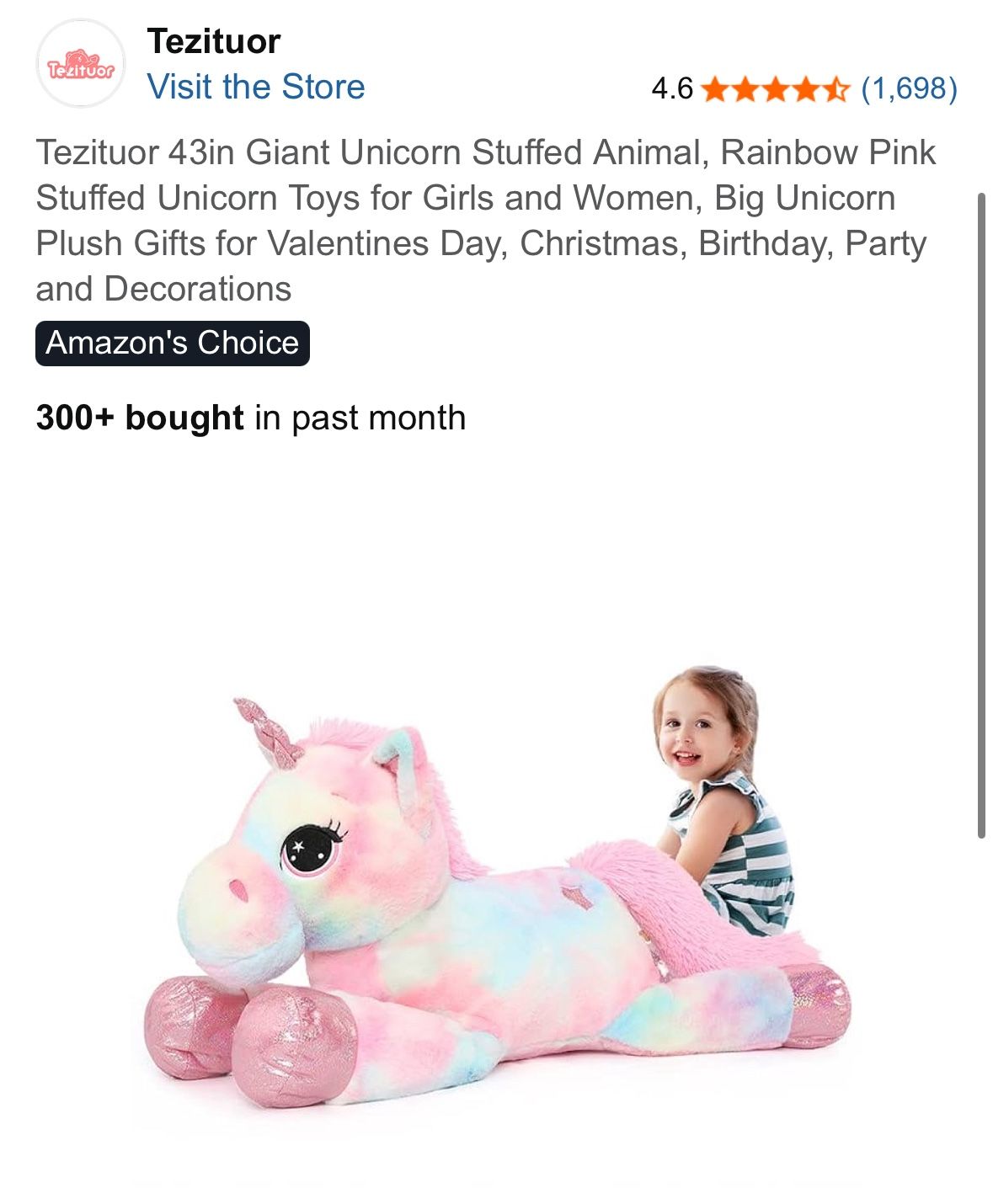Open the 1,698 customer reviews link
Viewport: 993px width, 1204px height.
pyautogui.click(x=909, y=88)
